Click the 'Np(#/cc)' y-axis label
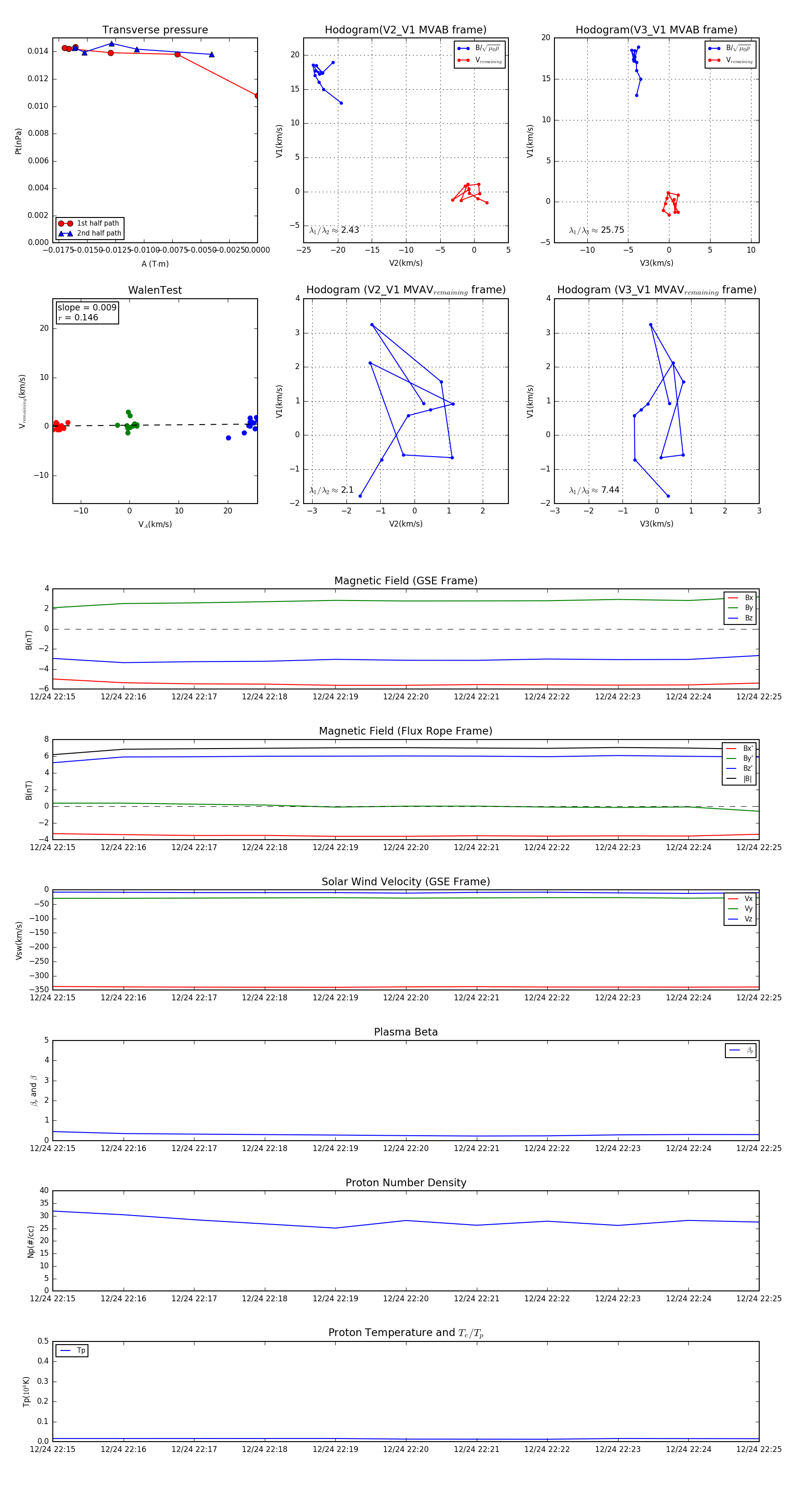The image size is (812, 1489). pyautogui.click(x=31, y=1241)
